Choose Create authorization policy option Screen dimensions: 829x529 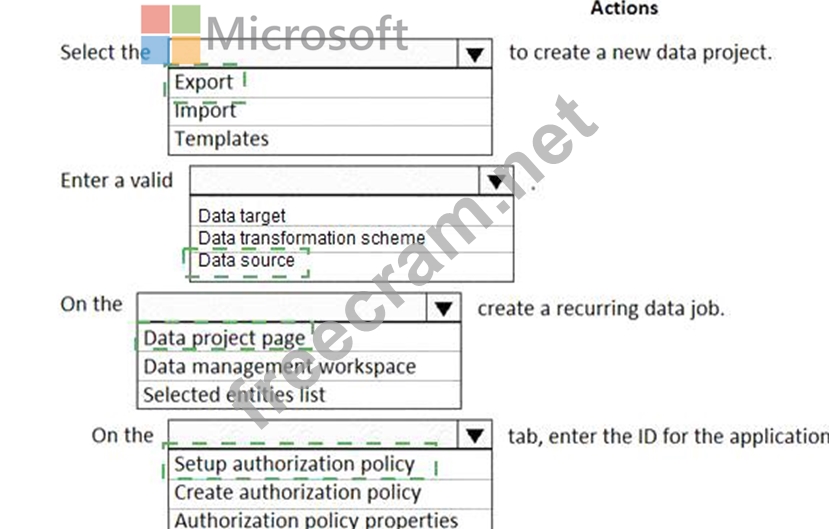(297, 492)
